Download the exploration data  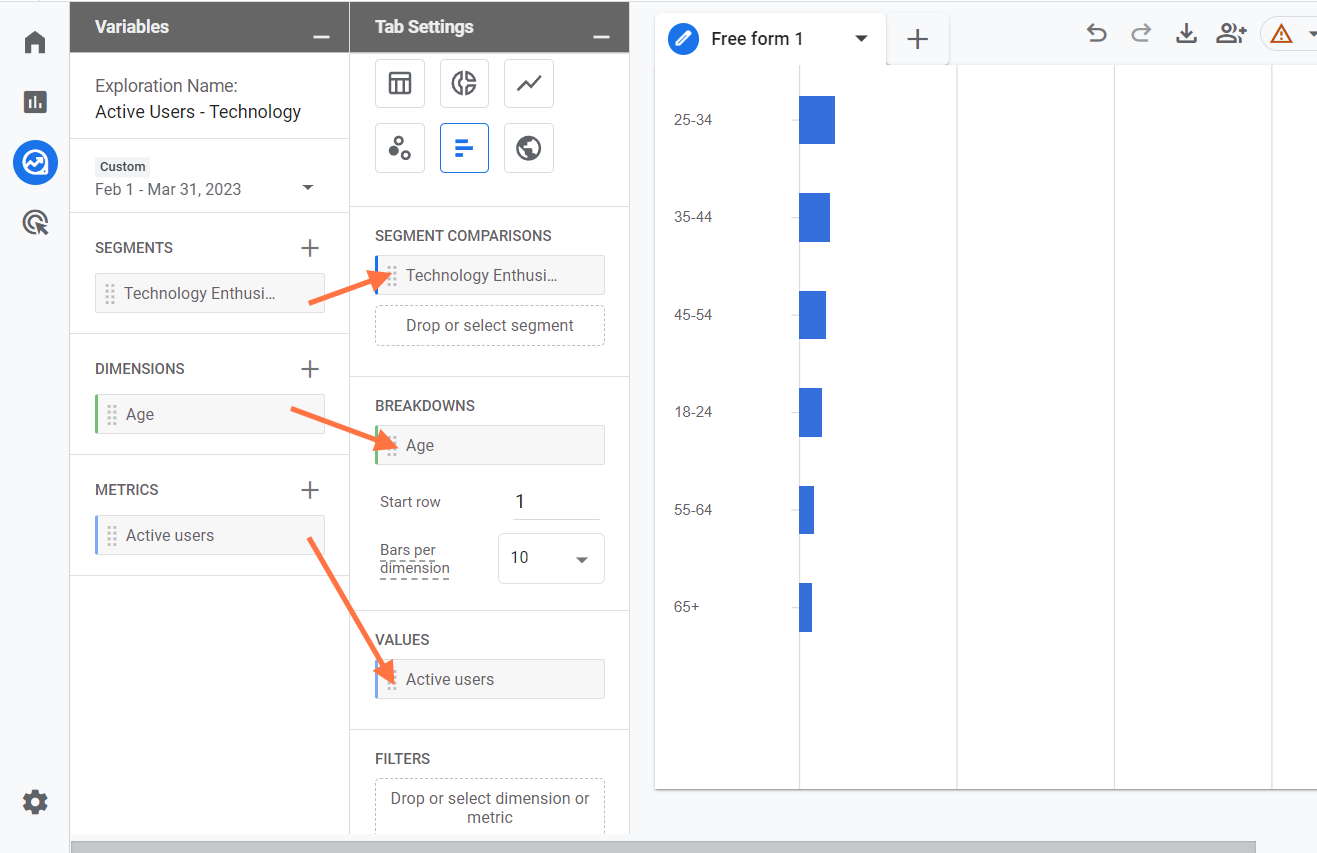click(x=1186, y=34)
